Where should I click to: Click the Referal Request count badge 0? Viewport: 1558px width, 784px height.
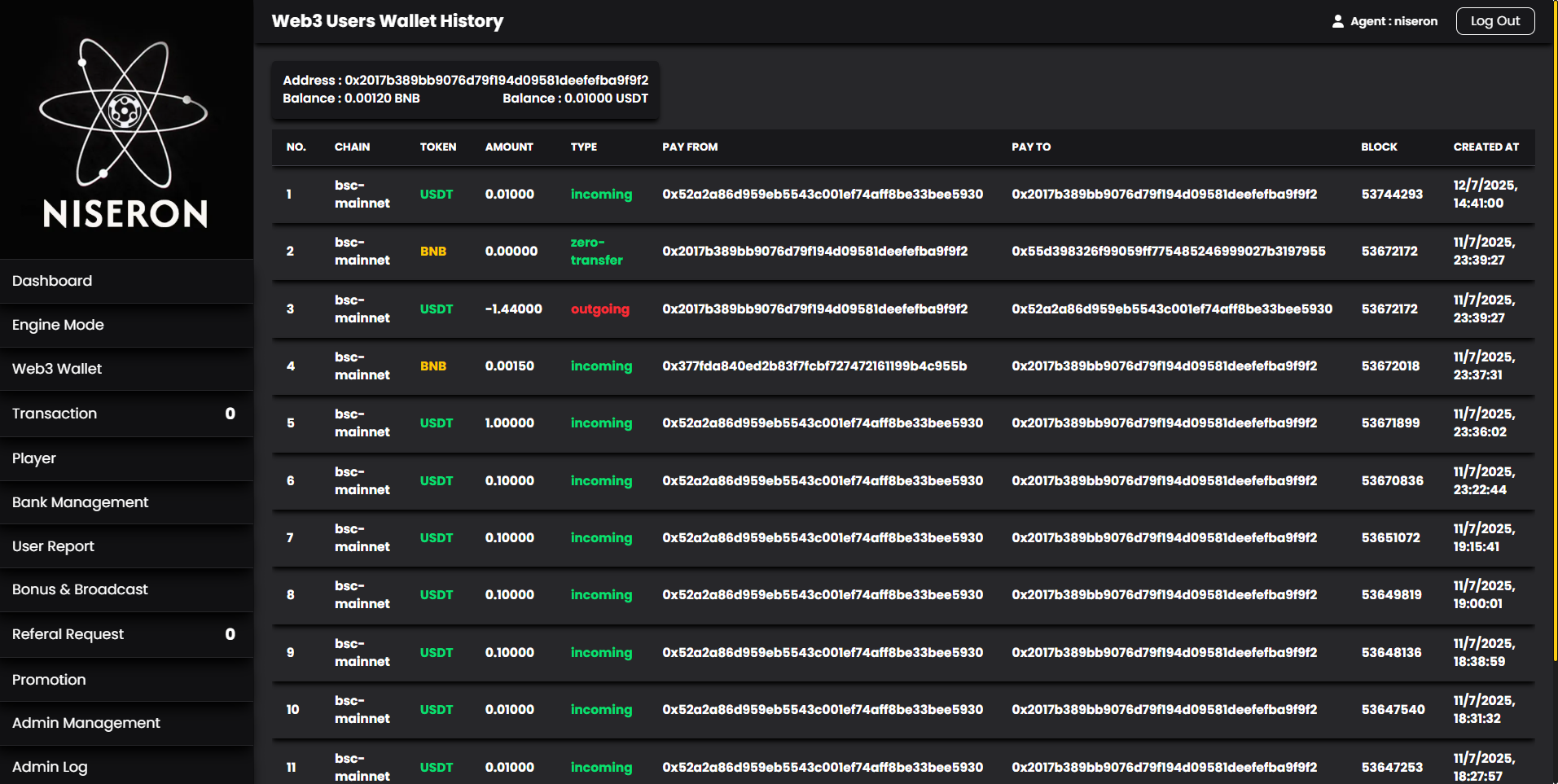230,634
